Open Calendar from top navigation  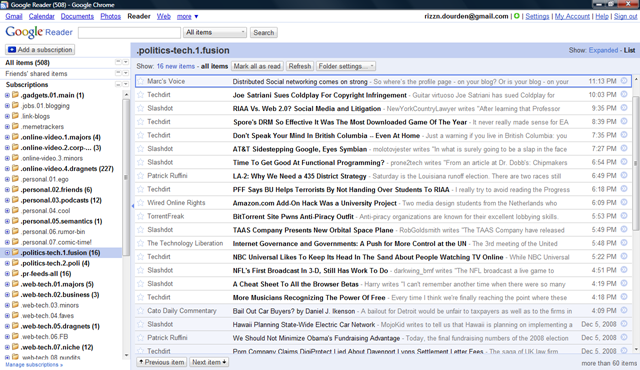point(42,16)
